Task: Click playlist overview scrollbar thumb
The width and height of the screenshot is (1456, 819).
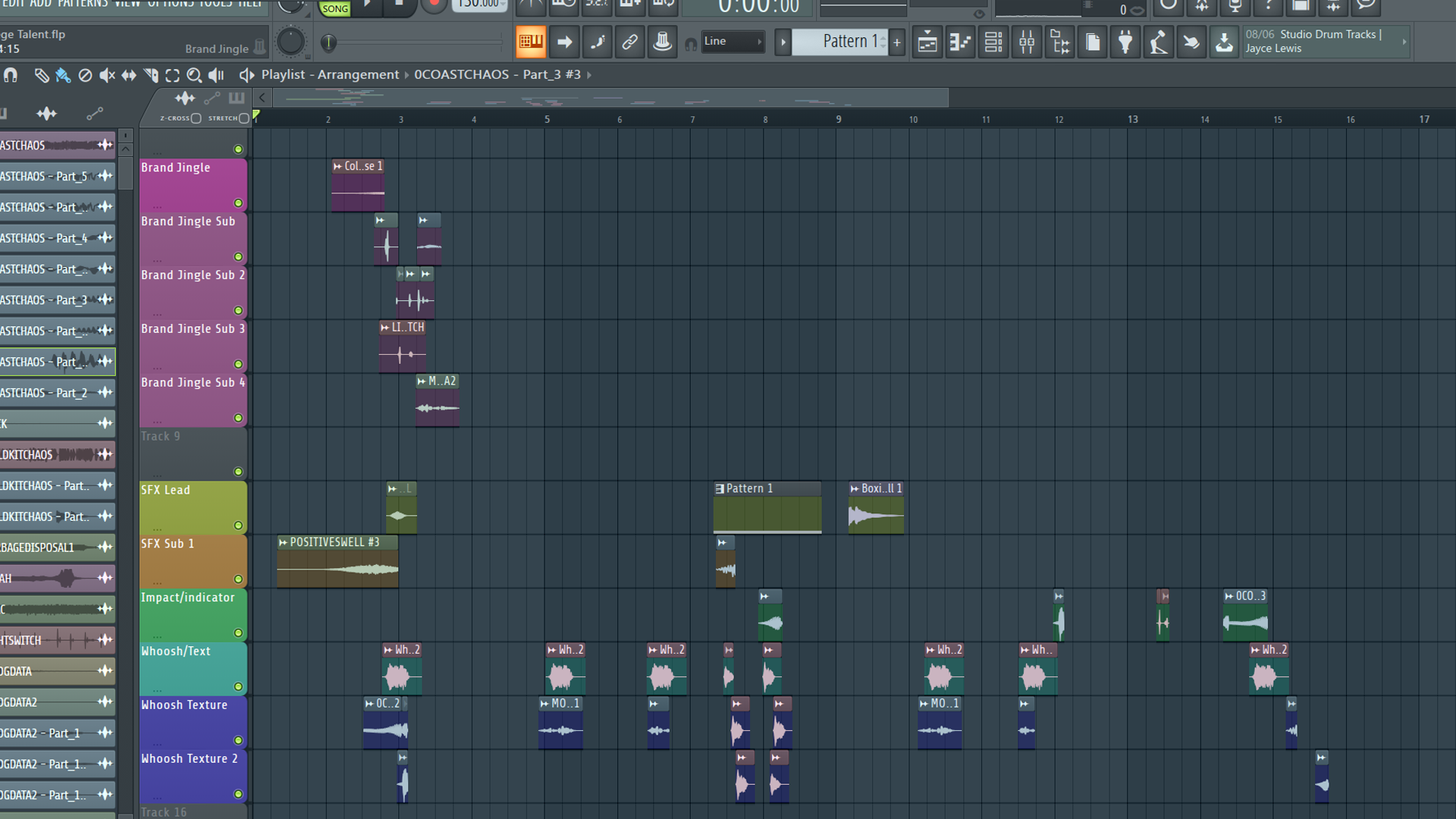Action: [x=610, y=99]
